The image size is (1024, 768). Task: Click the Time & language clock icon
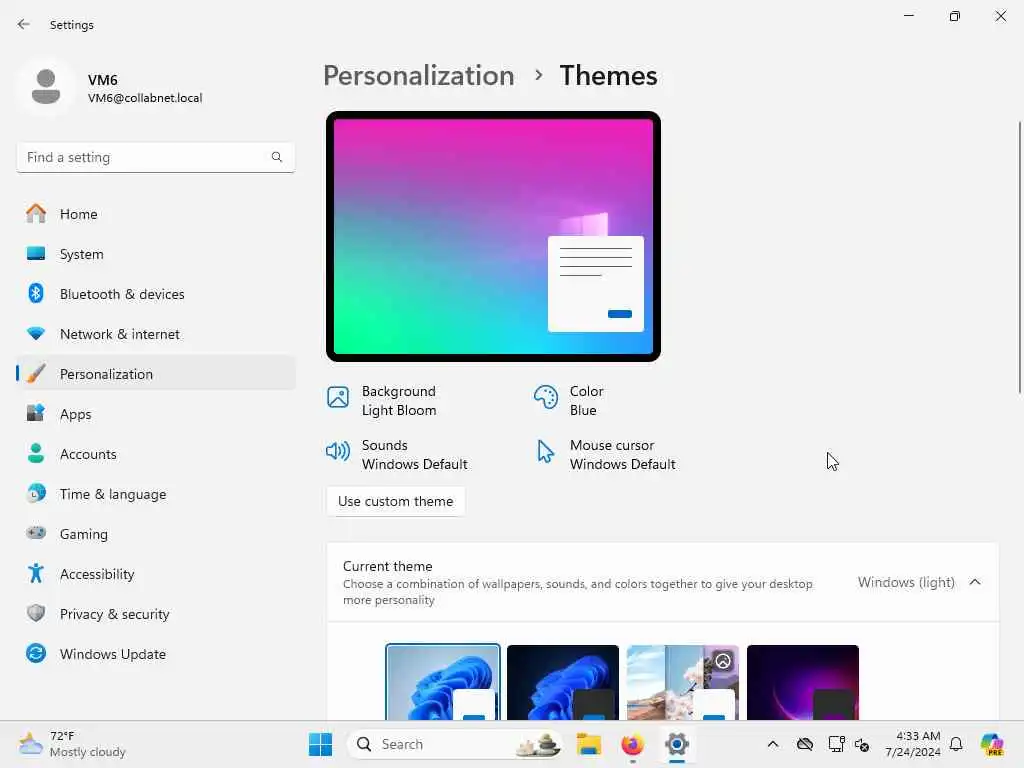36,493
